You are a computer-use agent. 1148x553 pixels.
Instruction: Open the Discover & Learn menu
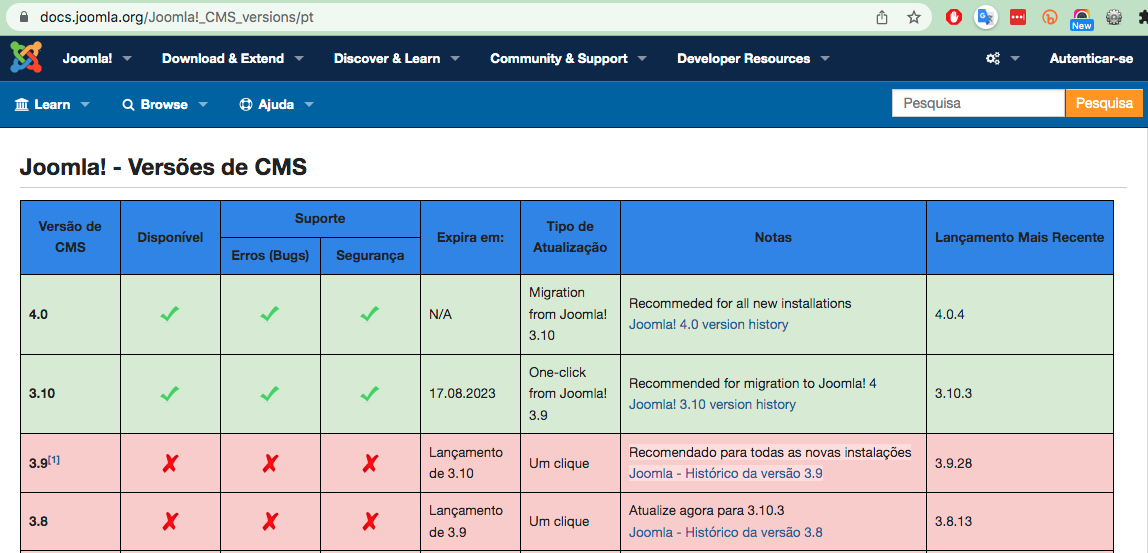click(387, 59)
